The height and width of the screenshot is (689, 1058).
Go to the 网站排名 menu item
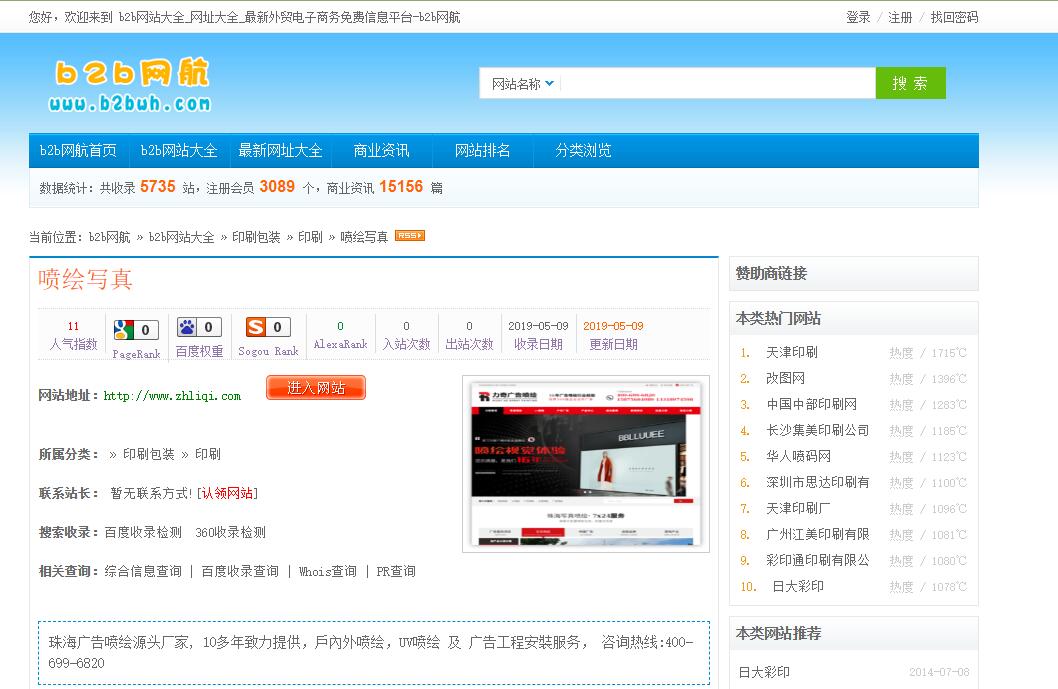tap(482, 151)
